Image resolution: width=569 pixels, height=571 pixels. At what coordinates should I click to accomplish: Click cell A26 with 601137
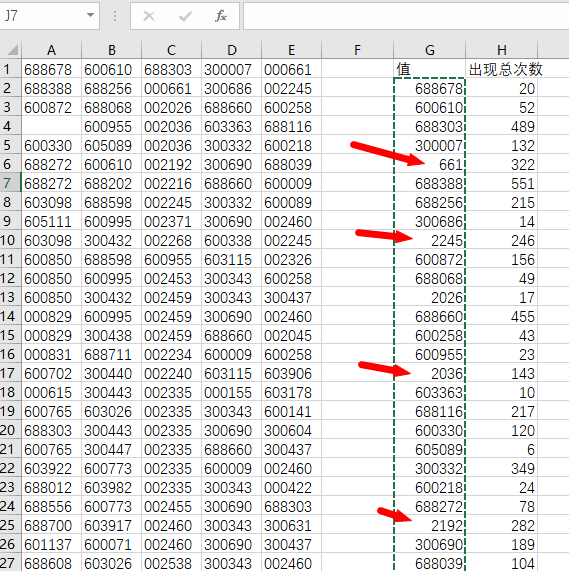point(52,544)
